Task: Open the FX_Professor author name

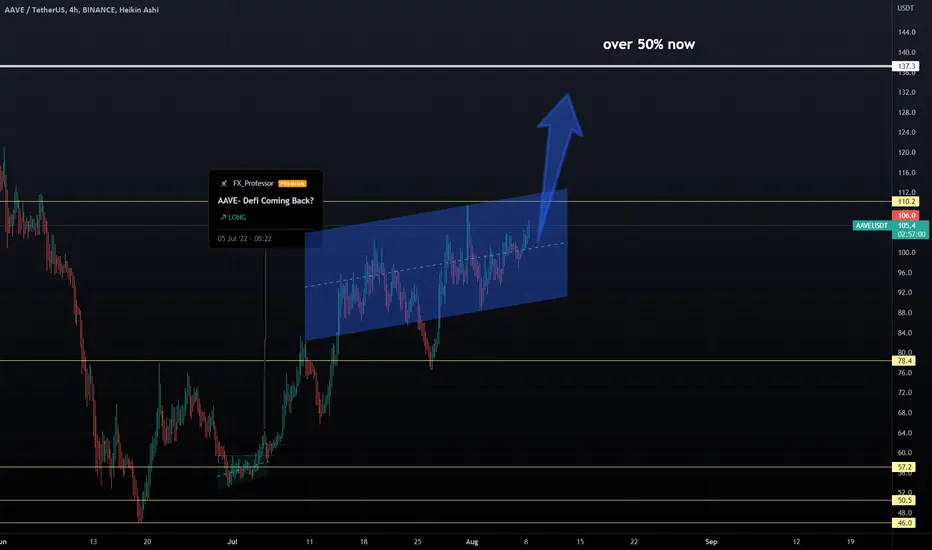Action: point(253,183)
